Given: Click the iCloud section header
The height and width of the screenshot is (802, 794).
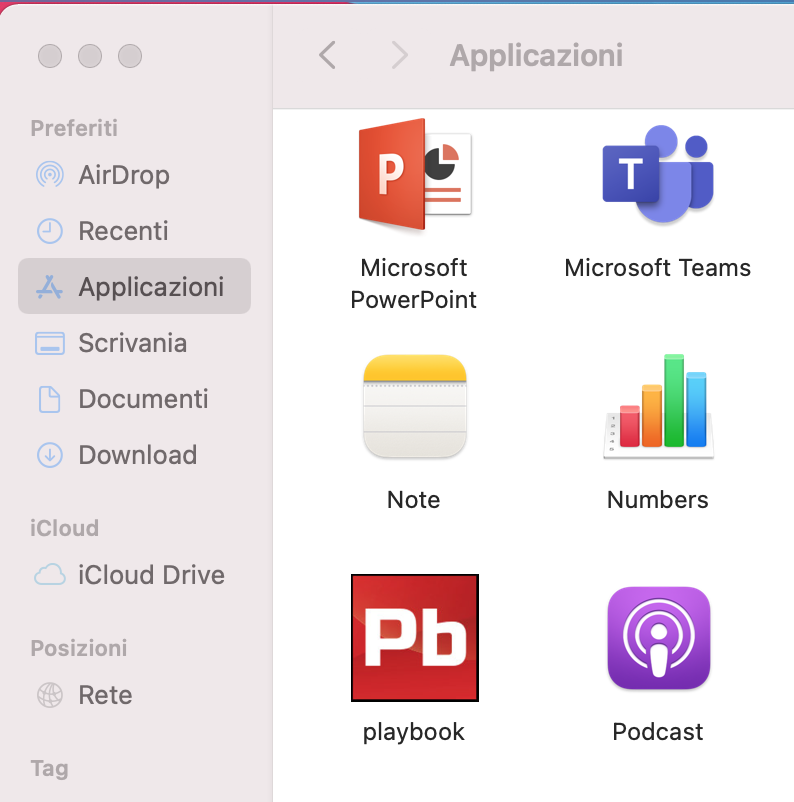Looking at the screenshot, I should [64, 528].
